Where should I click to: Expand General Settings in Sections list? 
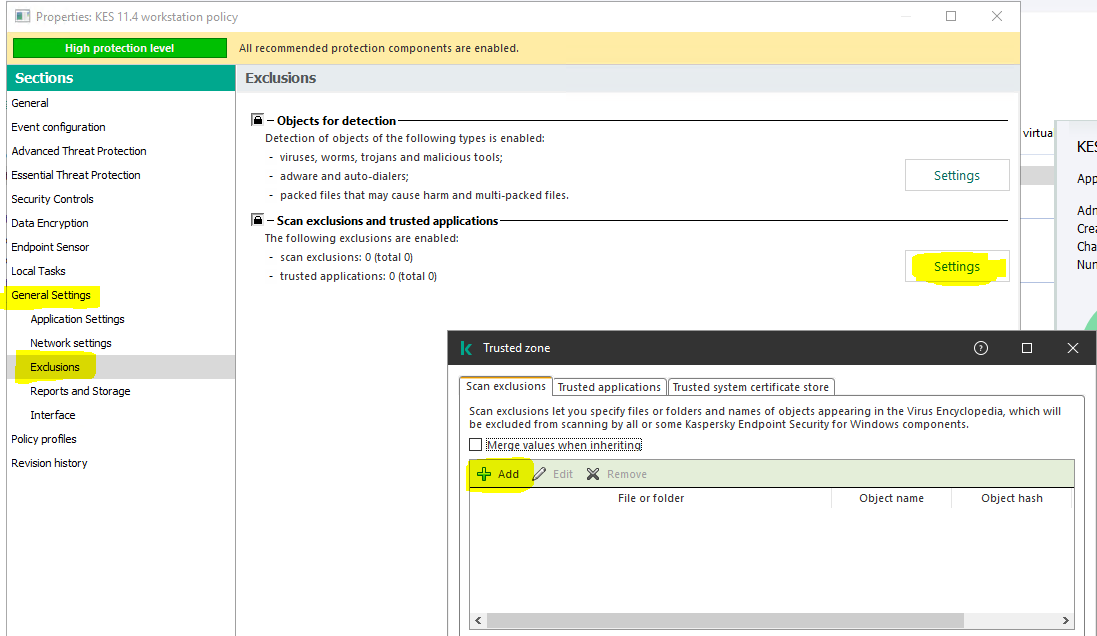click(x=51, y=295)
